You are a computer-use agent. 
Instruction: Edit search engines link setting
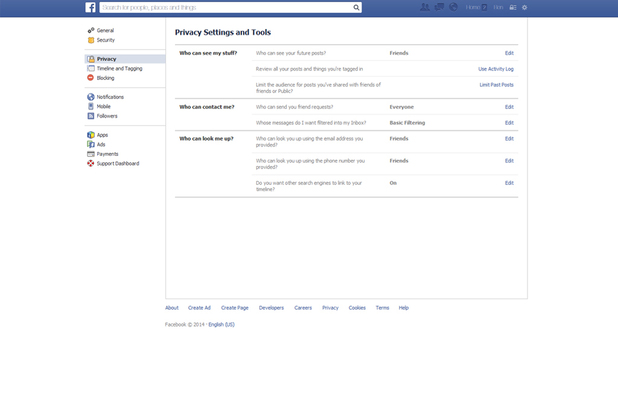[509, 183]
